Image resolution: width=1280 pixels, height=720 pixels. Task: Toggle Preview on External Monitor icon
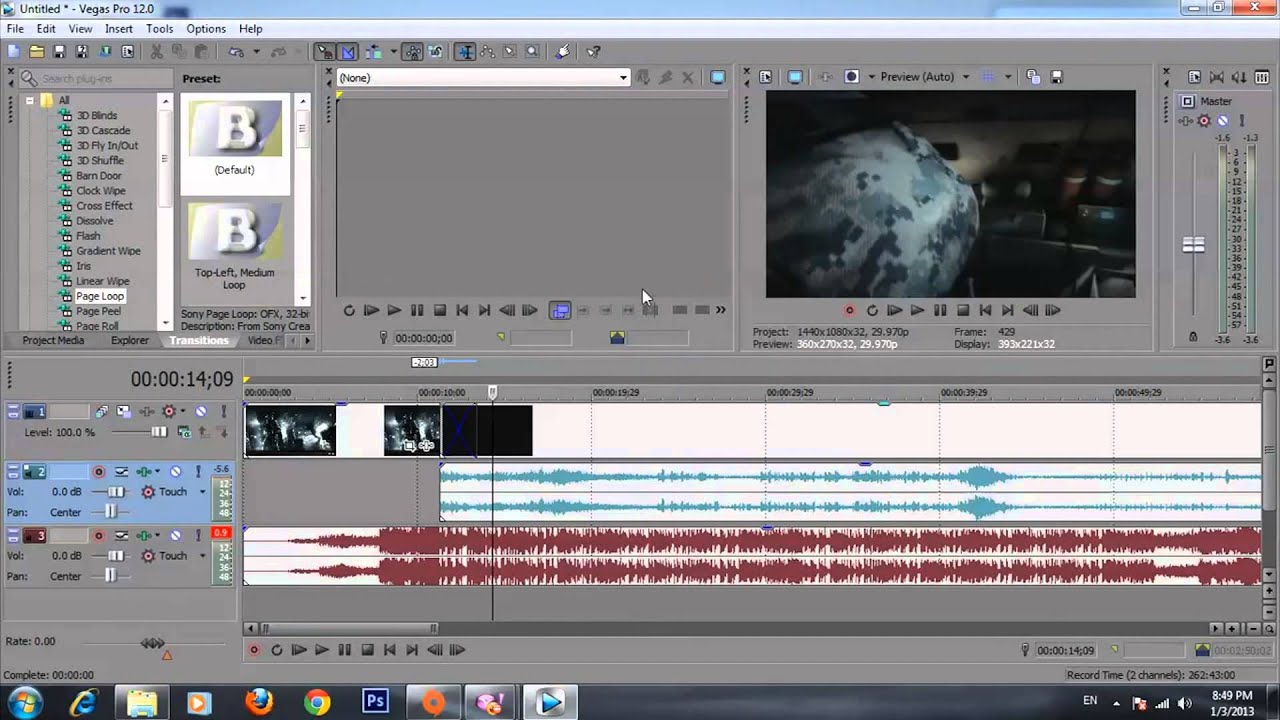click(x=795, y=77)
